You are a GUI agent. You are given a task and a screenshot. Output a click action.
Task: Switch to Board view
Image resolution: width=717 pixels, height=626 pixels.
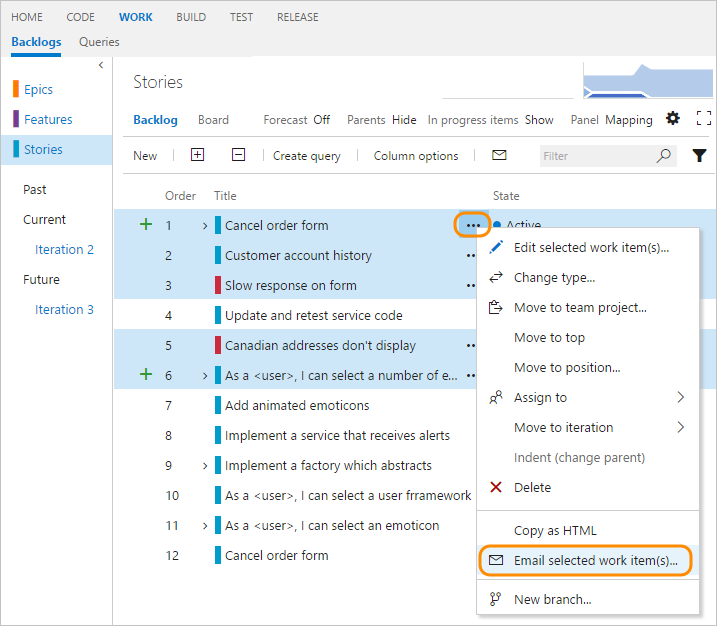click(213, 120)
